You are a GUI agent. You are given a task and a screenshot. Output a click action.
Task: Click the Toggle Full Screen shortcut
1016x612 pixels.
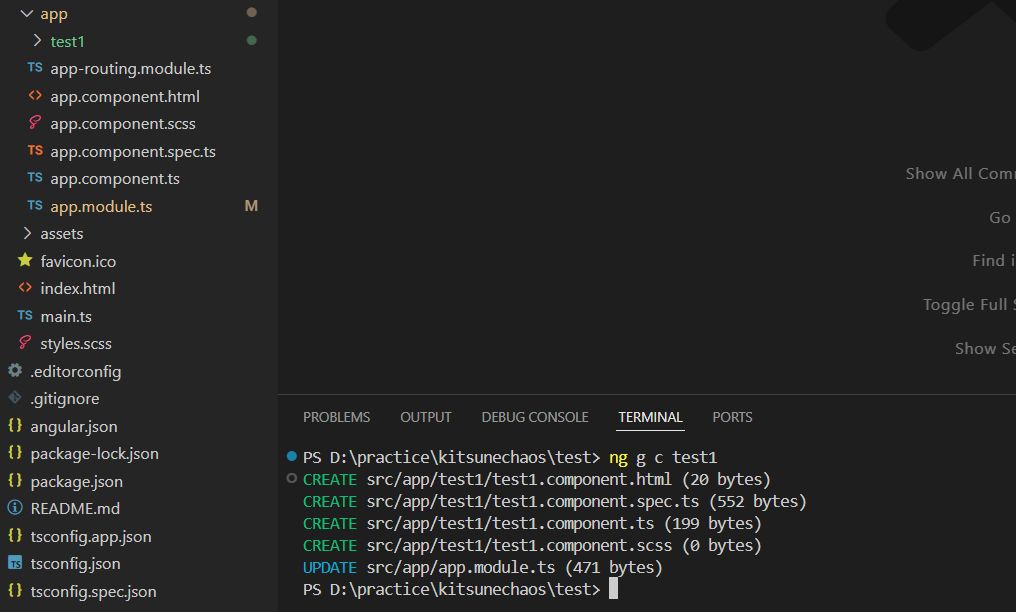968,304
